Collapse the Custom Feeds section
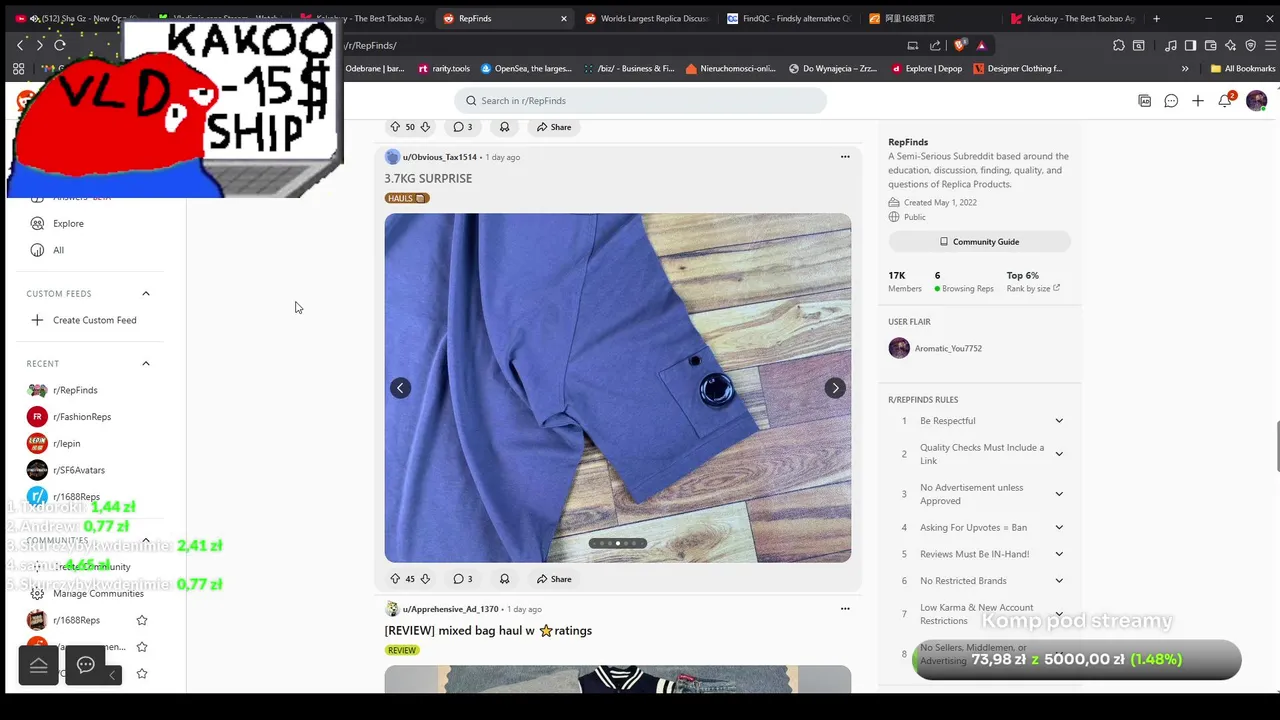This screenshot has height=720, width=1280. 146,294
